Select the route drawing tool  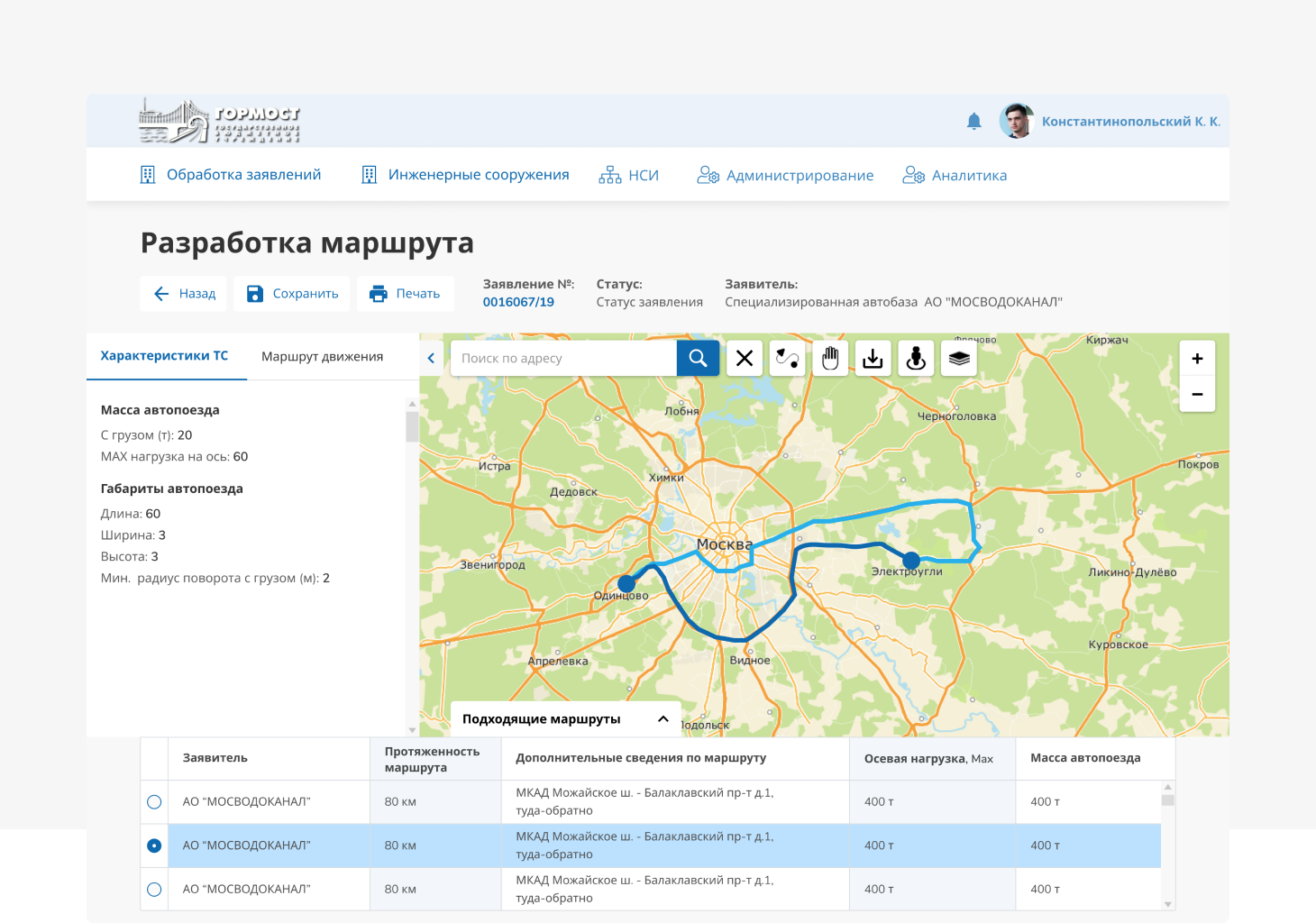point(787,358)
